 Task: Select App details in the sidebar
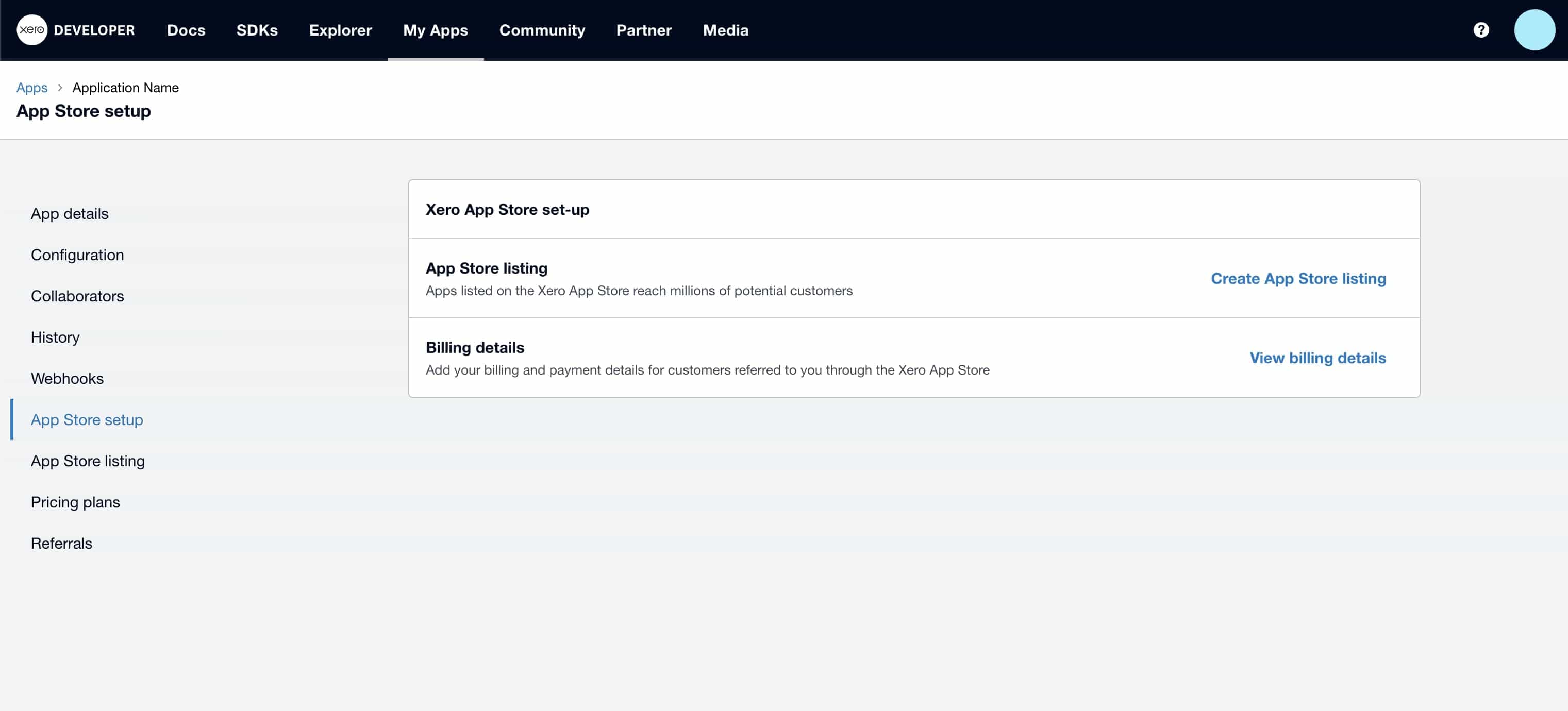click(x=70, y=213)
